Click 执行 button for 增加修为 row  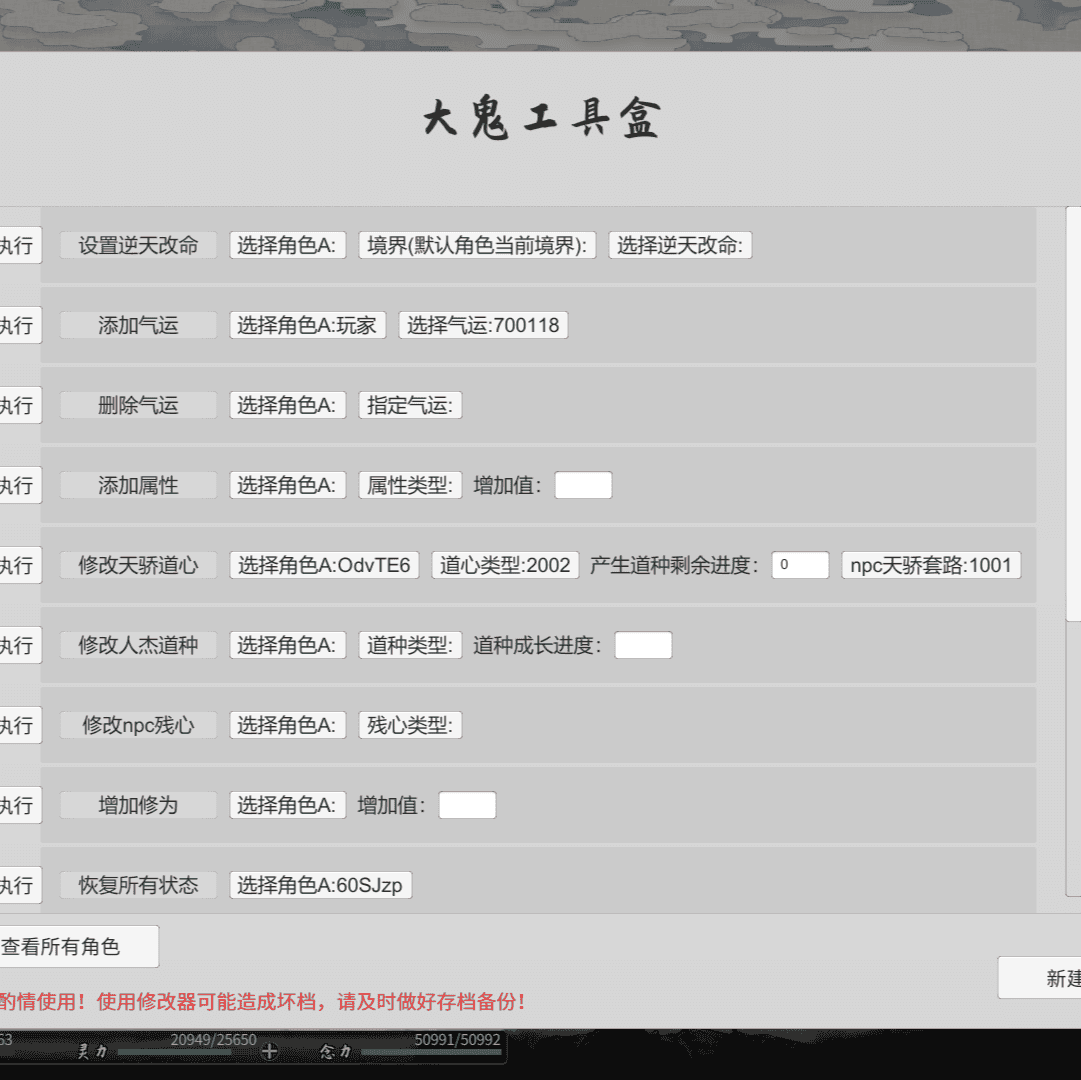[19, 805]
